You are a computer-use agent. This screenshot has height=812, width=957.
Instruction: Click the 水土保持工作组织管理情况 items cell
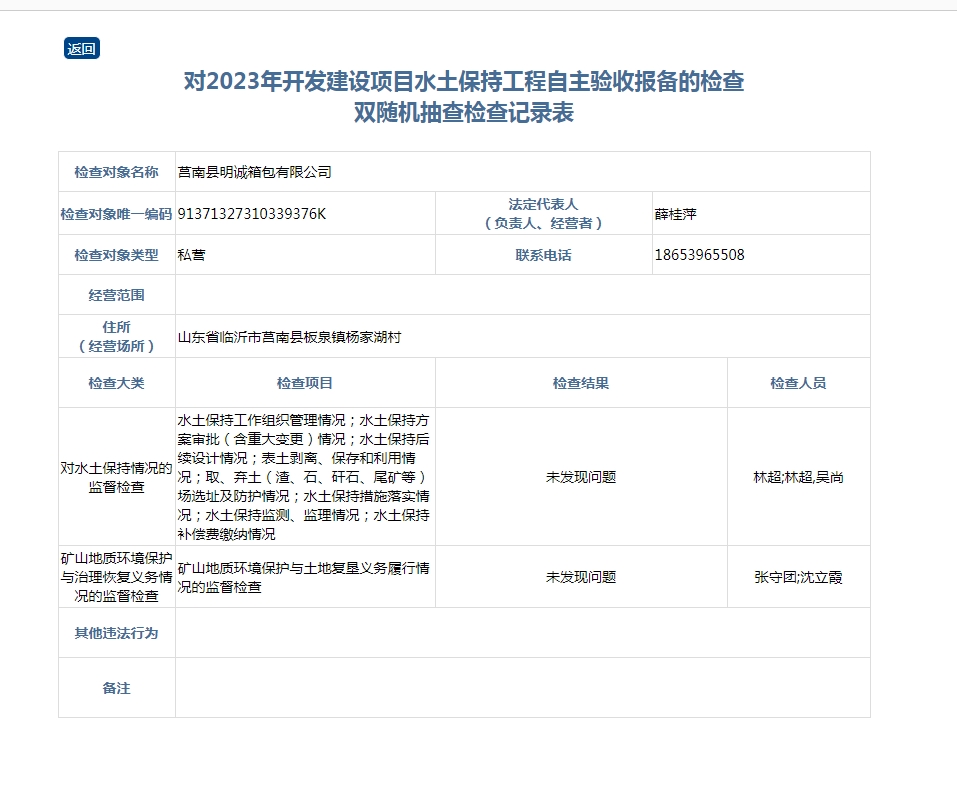[x=304, y=477]
